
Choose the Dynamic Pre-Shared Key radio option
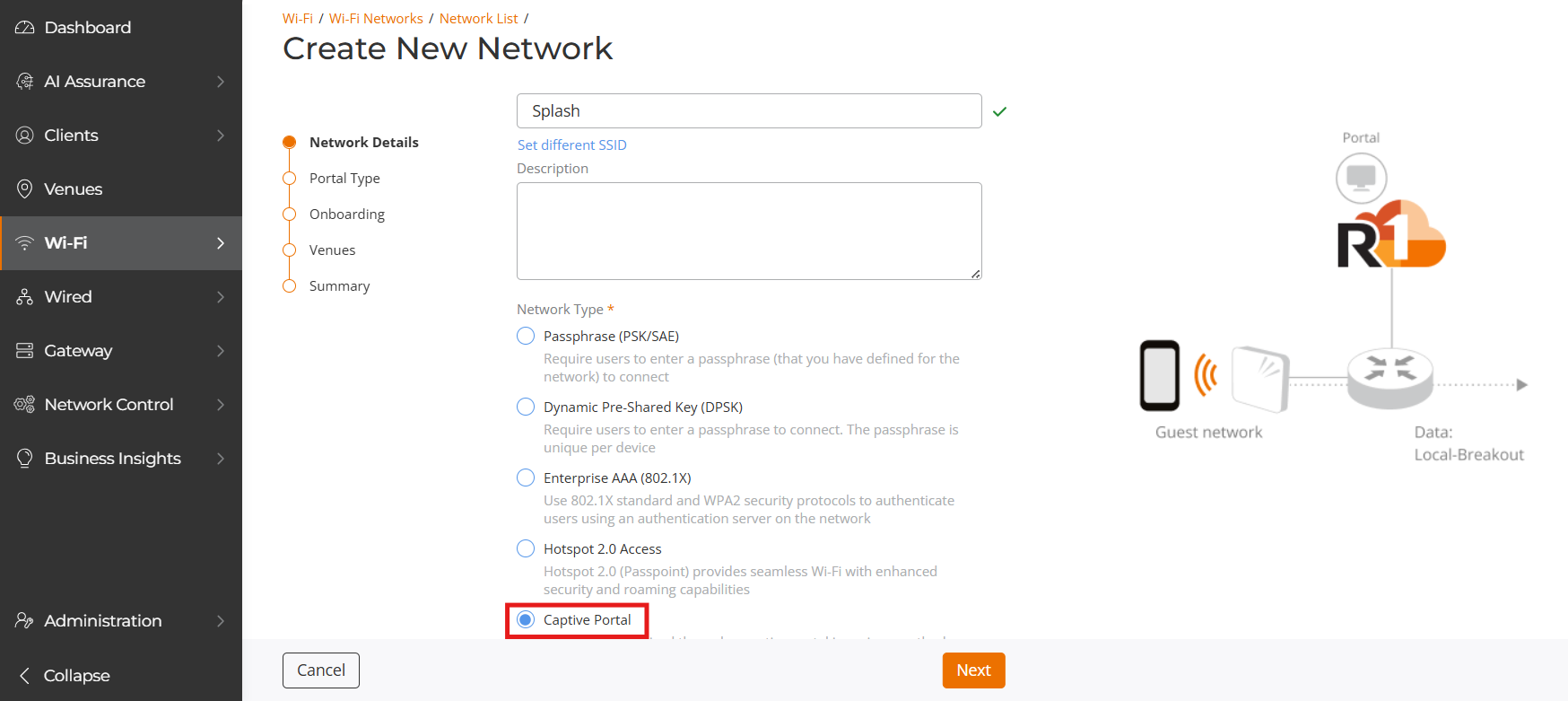click(526, 407)
